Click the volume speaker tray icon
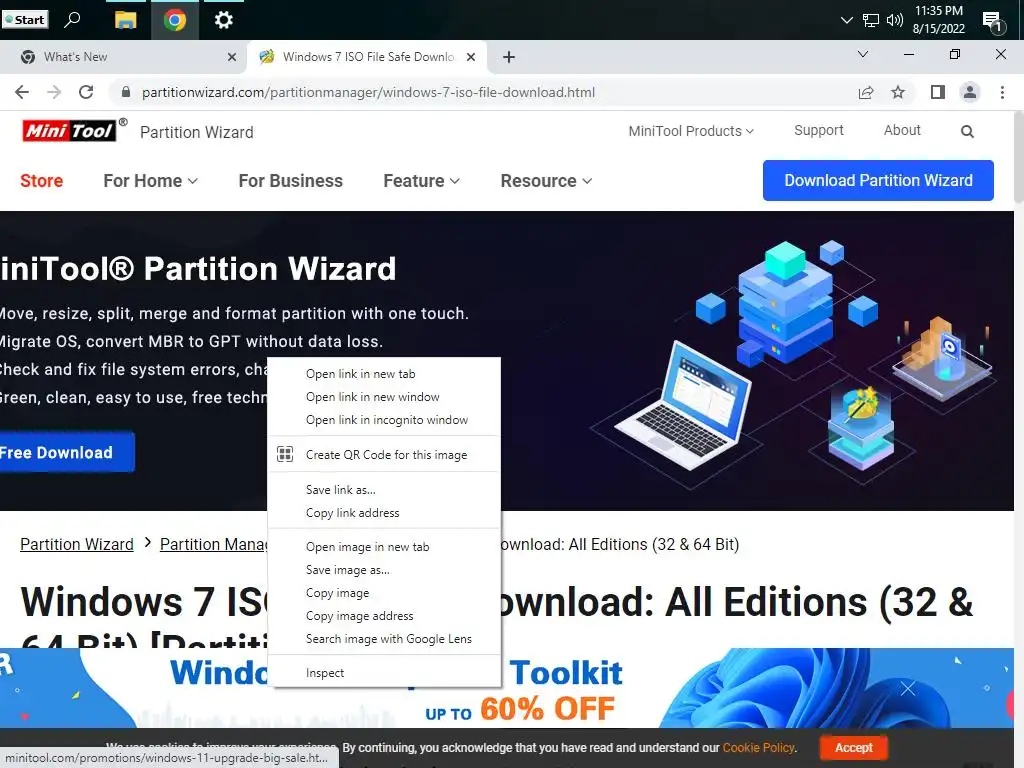 click(x=895, y=20)
